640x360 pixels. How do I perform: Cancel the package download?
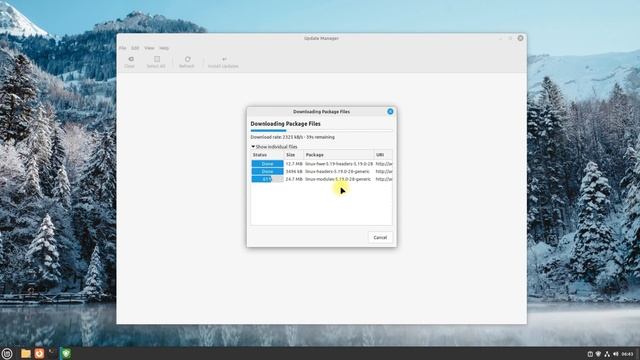click(380, 238)
